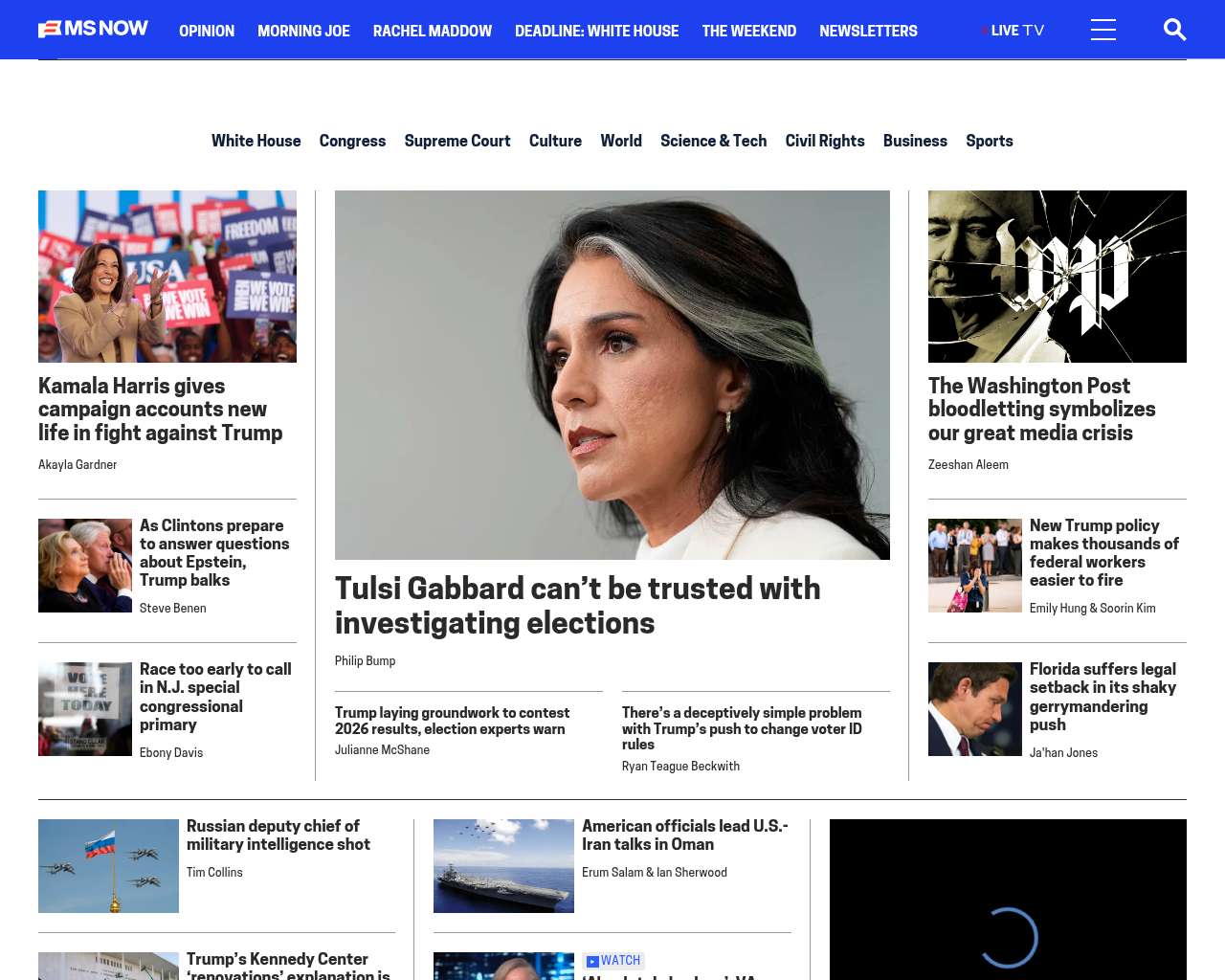Open the Clintons photo thumbnail

[x=85, y=566]
